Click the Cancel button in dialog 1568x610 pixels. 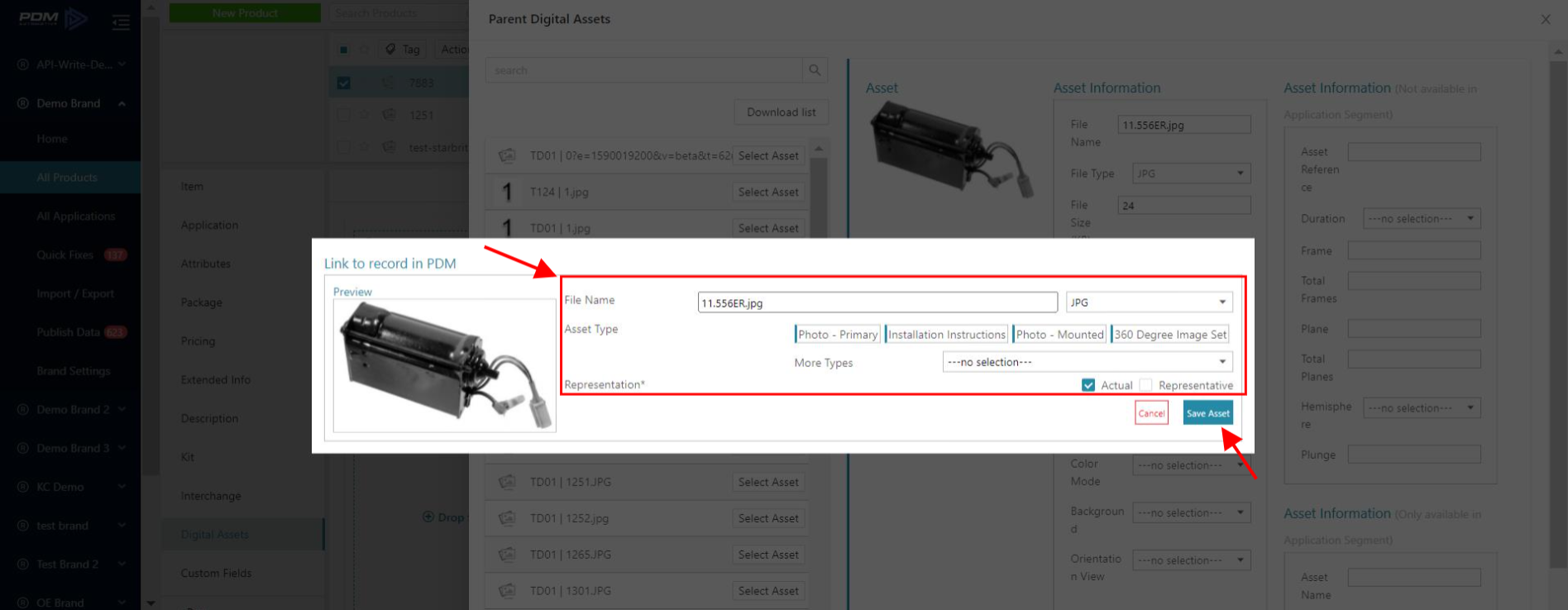point(1151,413)
